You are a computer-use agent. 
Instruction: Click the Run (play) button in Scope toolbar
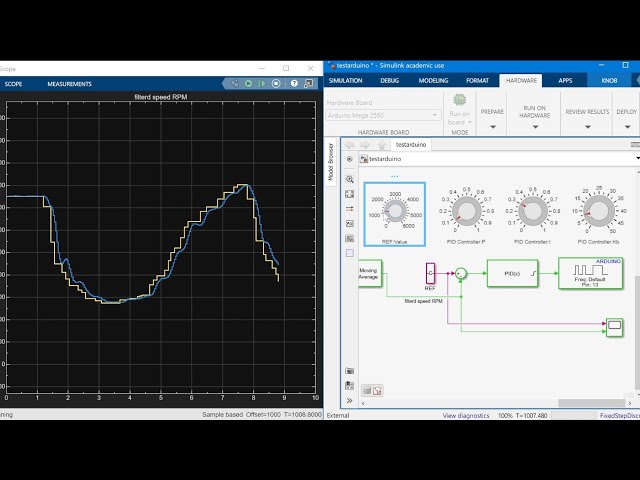[248, 84]
